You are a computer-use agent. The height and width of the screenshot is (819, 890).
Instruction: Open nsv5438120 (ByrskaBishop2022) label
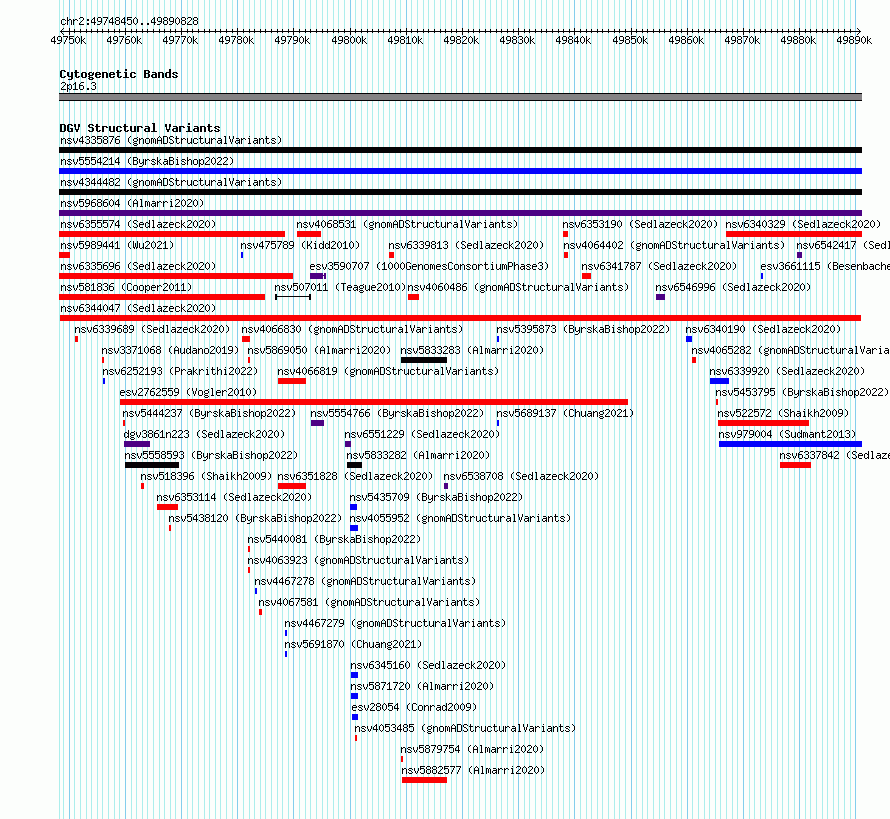click(x=255, y=518)
